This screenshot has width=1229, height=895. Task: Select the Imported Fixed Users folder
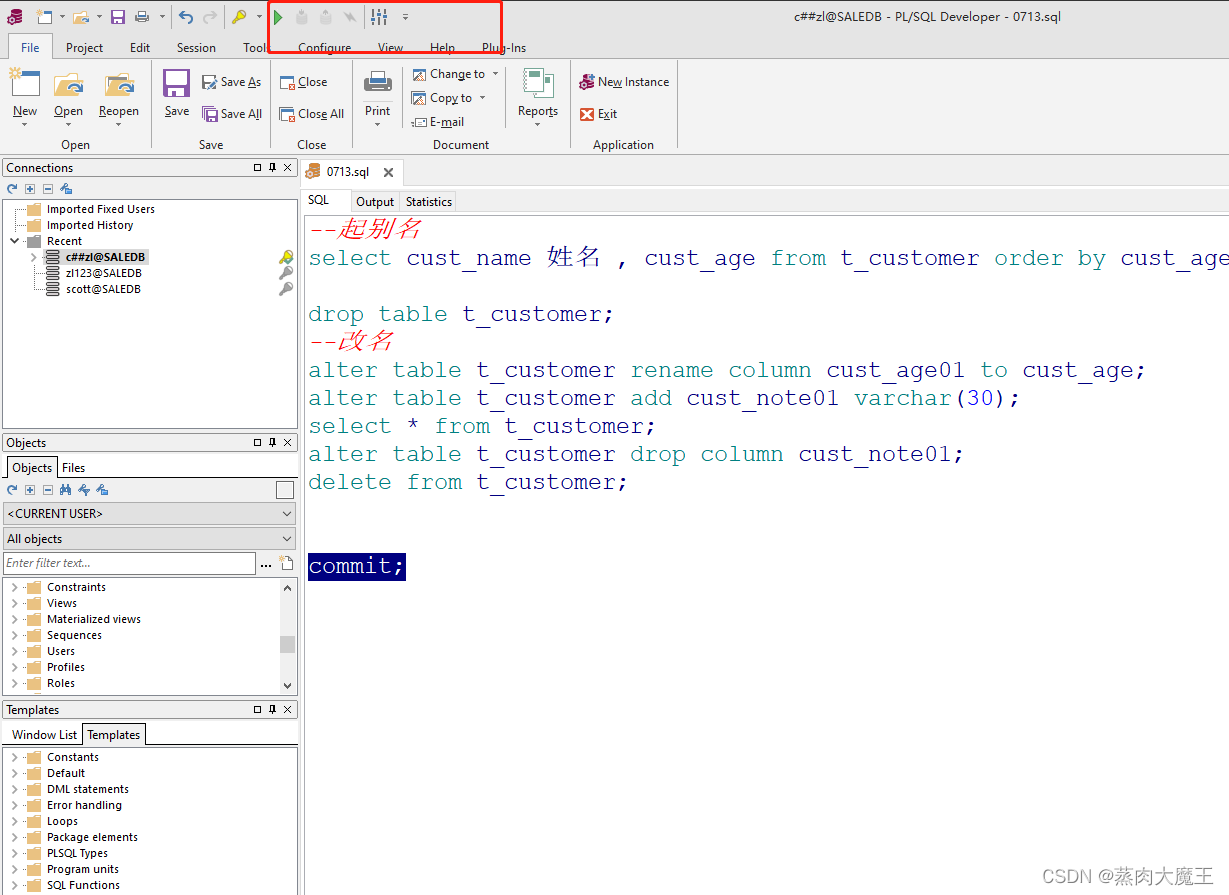point(100,209)
